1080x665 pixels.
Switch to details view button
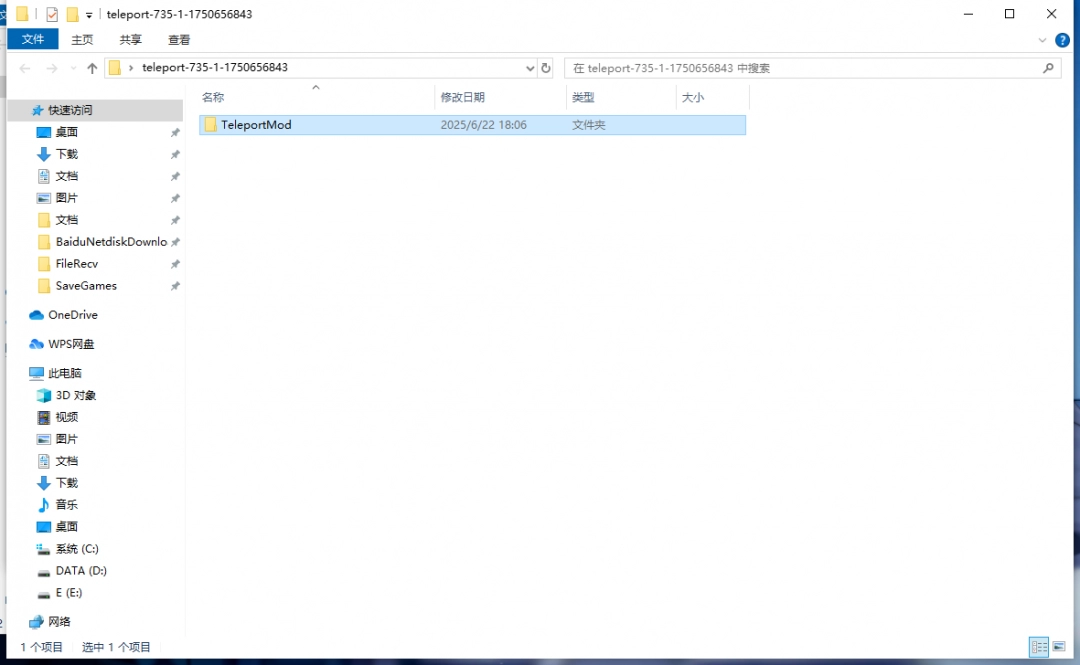pos(1039,647)
